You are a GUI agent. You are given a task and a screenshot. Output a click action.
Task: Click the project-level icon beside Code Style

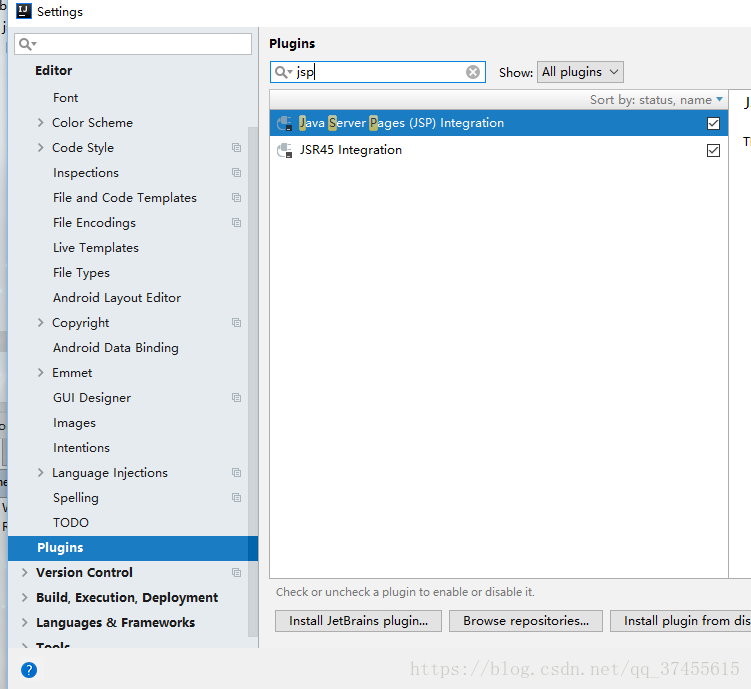[x=236, y=147]
